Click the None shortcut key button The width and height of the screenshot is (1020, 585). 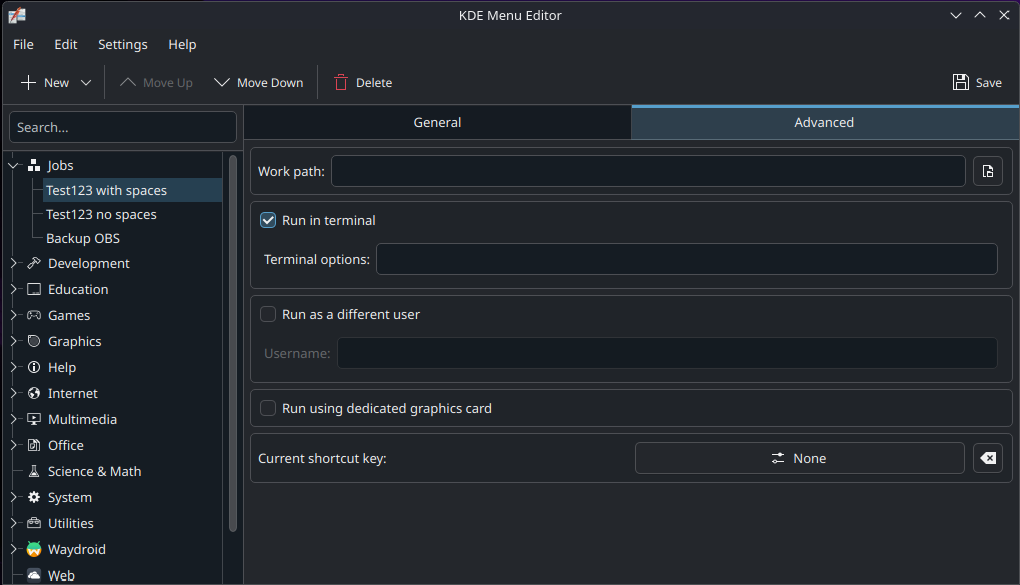(799, 458)
